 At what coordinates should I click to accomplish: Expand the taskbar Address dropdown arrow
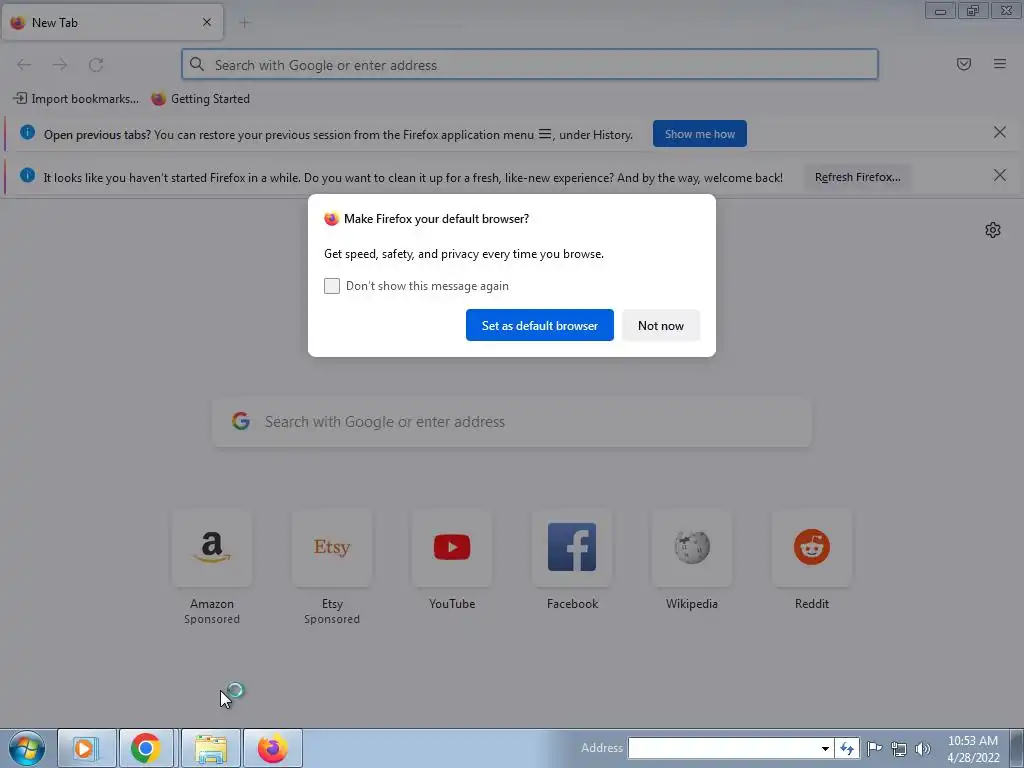825,748
